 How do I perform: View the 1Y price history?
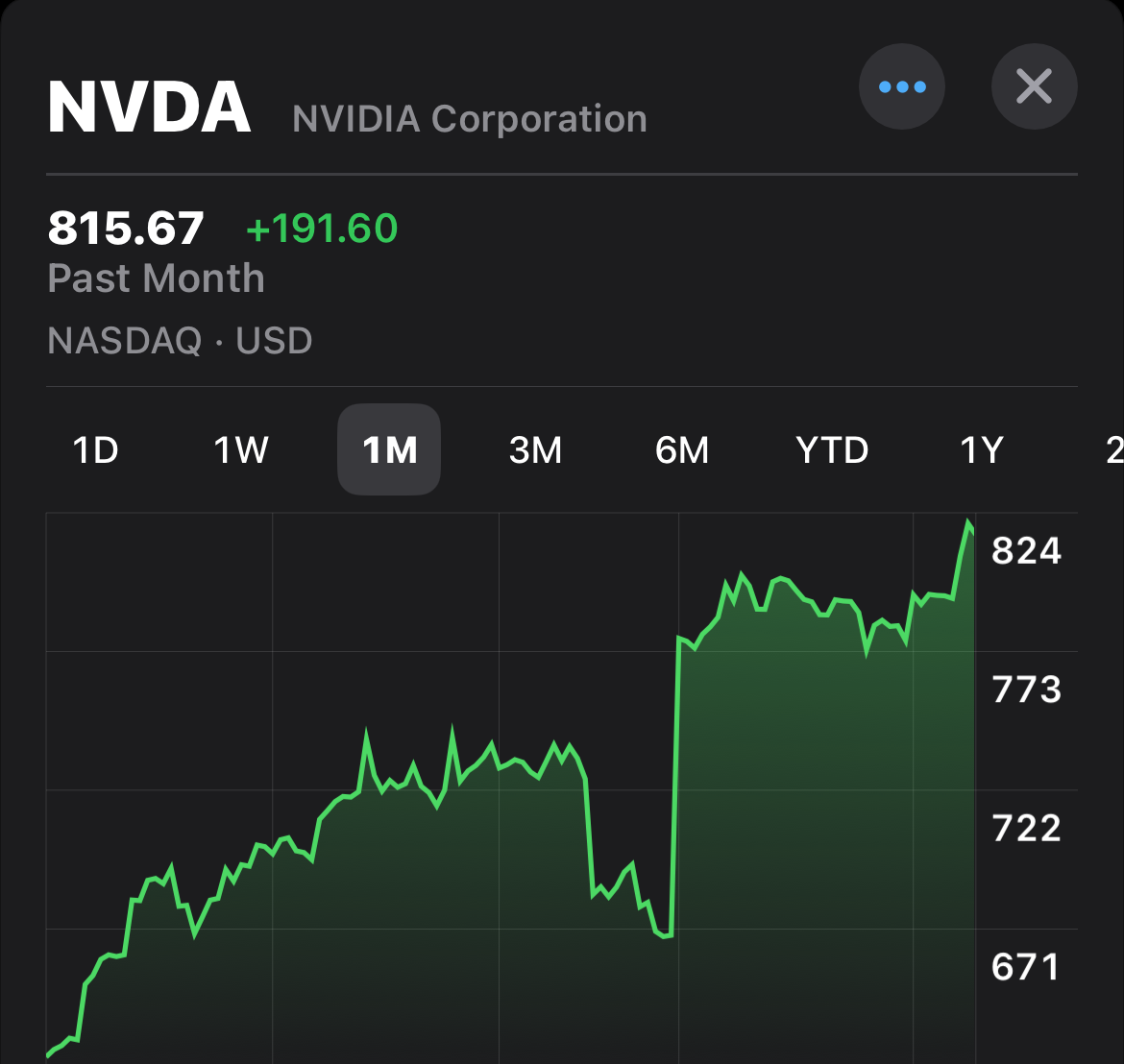coord(982,449)
